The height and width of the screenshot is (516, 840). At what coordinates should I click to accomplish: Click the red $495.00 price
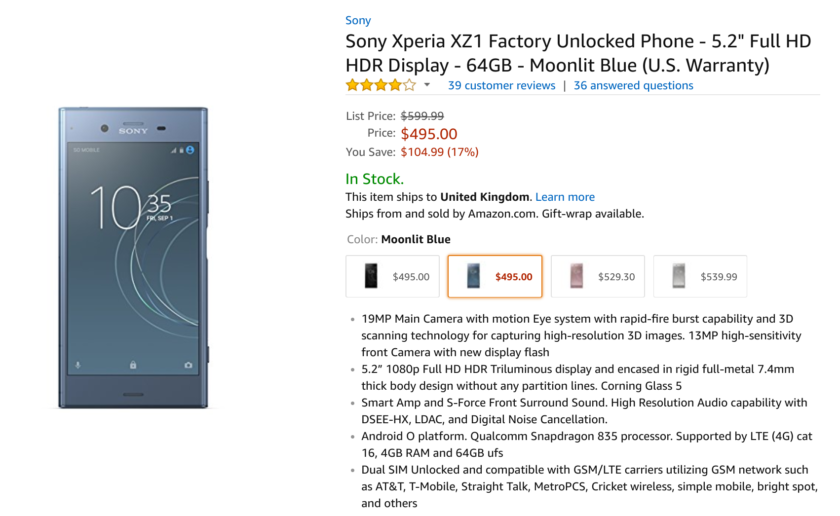tap(429, 134)
